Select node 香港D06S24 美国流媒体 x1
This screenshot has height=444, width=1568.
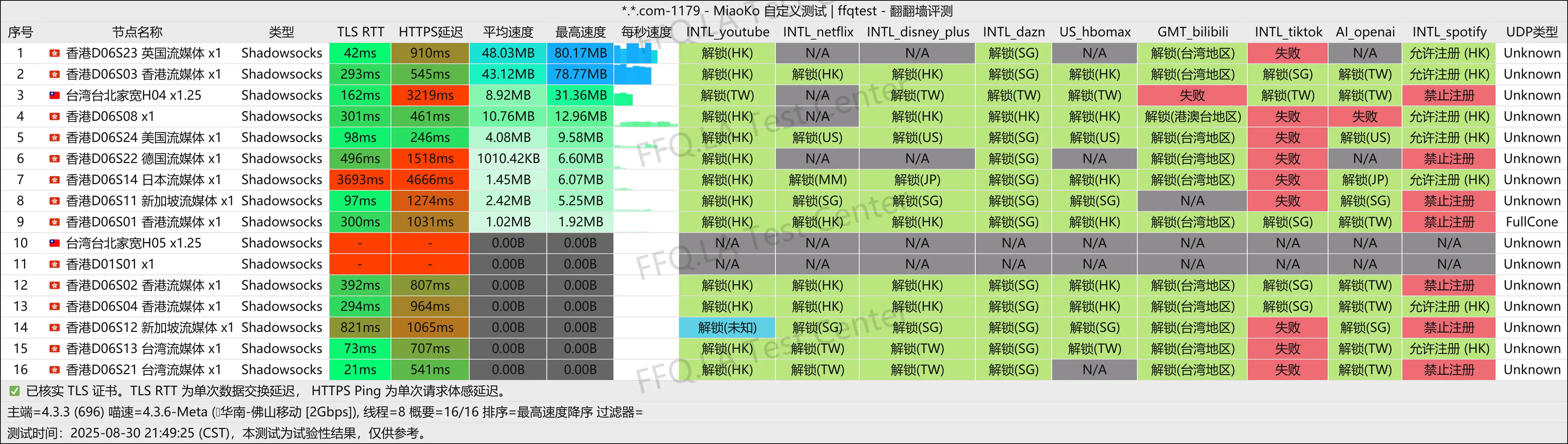pyautogui.click(x=143, y=138)
